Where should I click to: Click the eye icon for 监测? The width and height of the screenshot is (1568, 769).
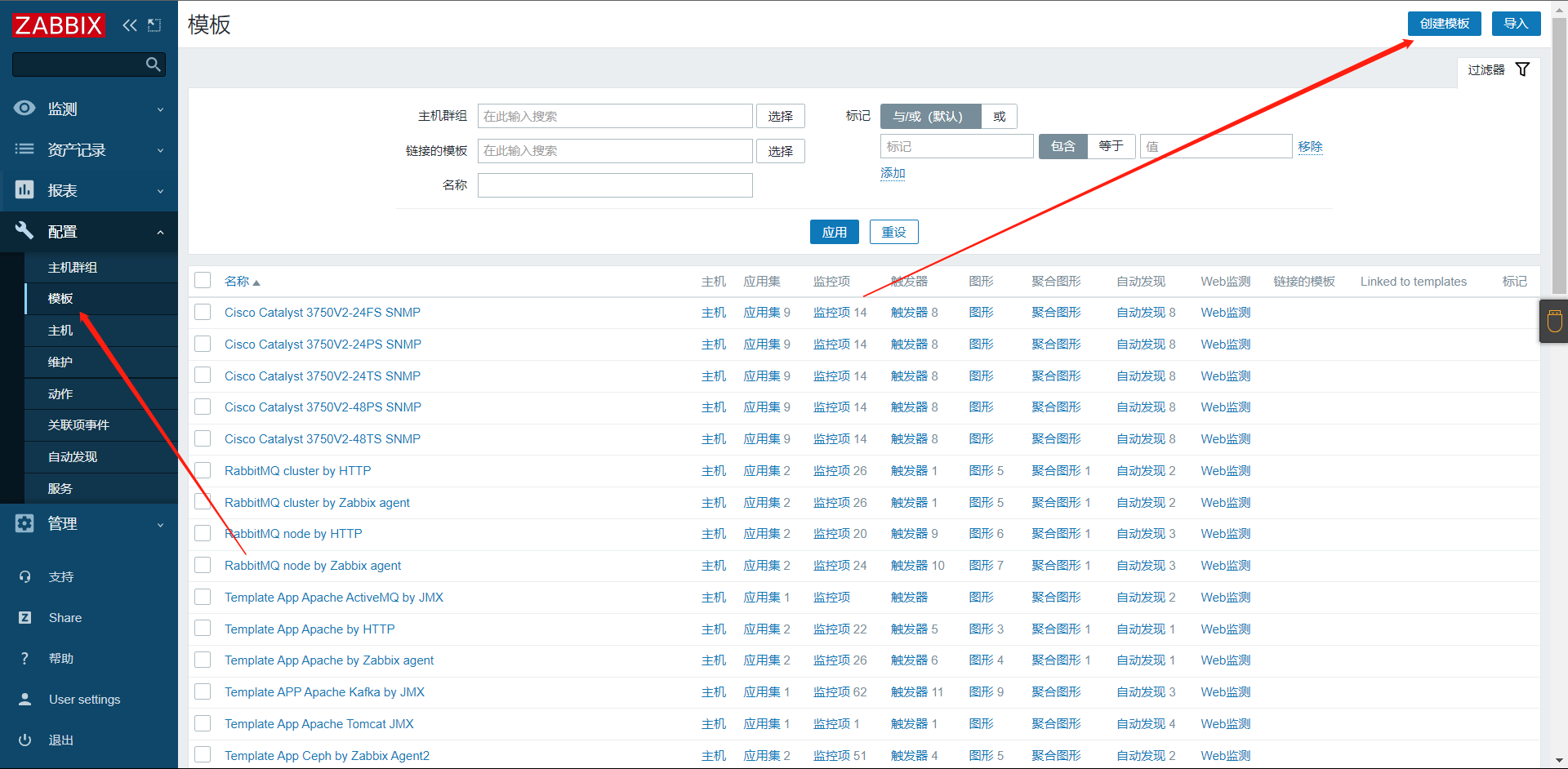click(24, 109)
